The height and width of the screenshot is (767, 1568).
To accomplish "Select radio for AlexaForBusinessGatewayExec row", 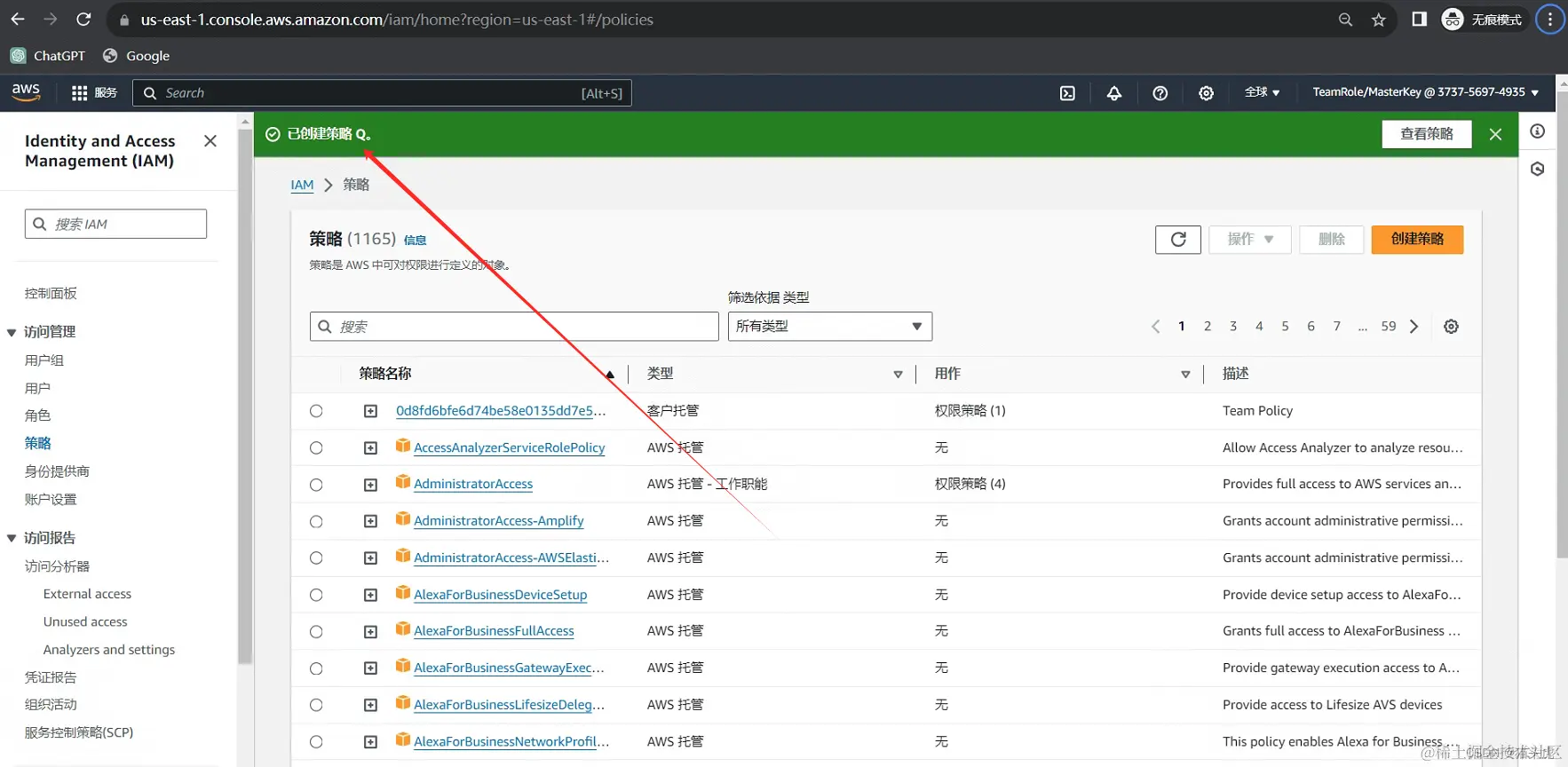I will pyautogui.click(x=316, y=668).
